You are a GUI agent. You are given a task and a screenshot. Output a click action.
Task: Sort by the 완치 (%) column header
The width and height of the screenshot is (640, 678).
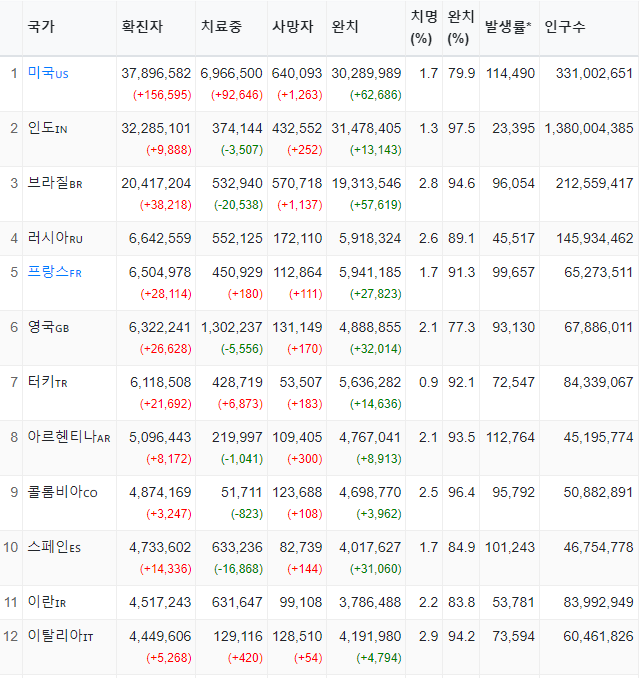coord(461,28)
